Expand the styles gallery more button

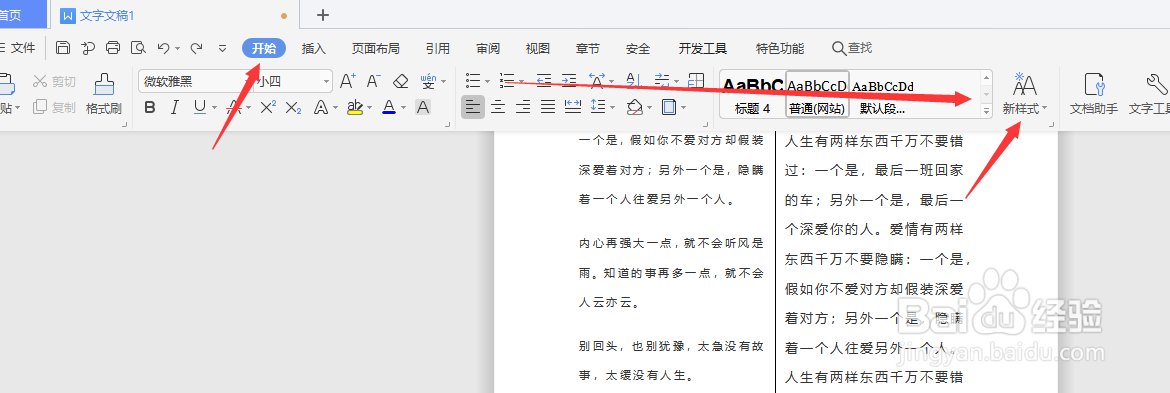point(986,110)
